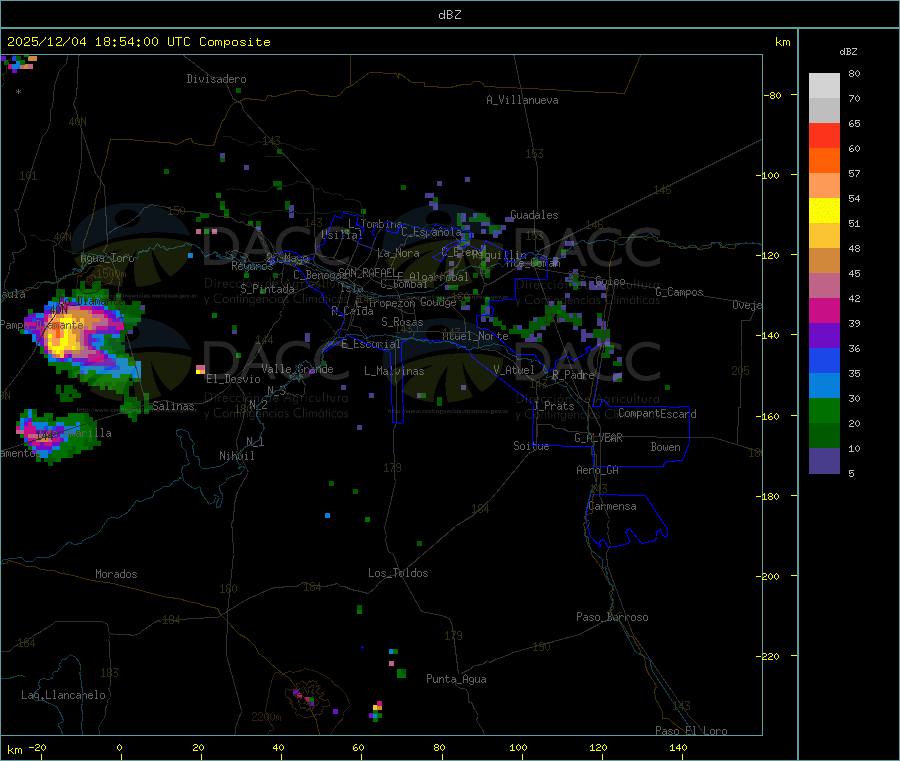Click the Lag.Llancanelo label

(x=64, y=695)
